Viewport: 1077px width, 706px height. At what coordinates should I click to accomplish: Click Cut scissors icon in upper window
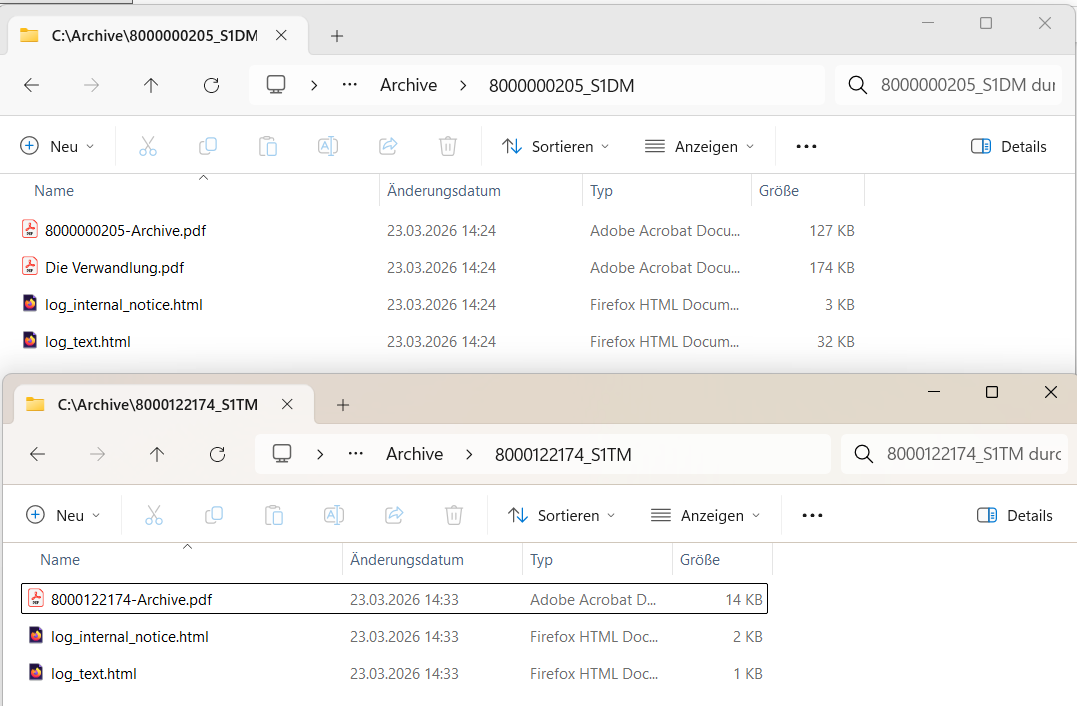[148, 147]
